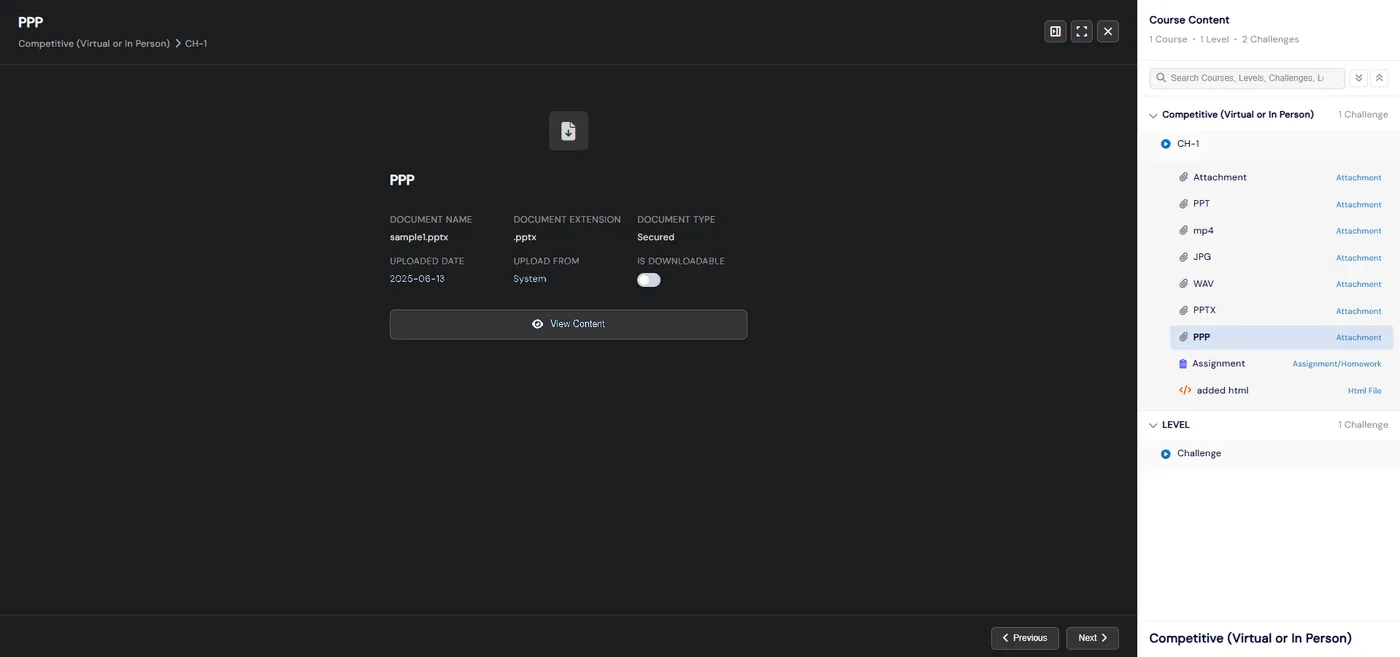The height and width of the screenshot is (657, 1400).
Task: Click Competitive breadcrumb link in header
Action: [x=94, y=44]
